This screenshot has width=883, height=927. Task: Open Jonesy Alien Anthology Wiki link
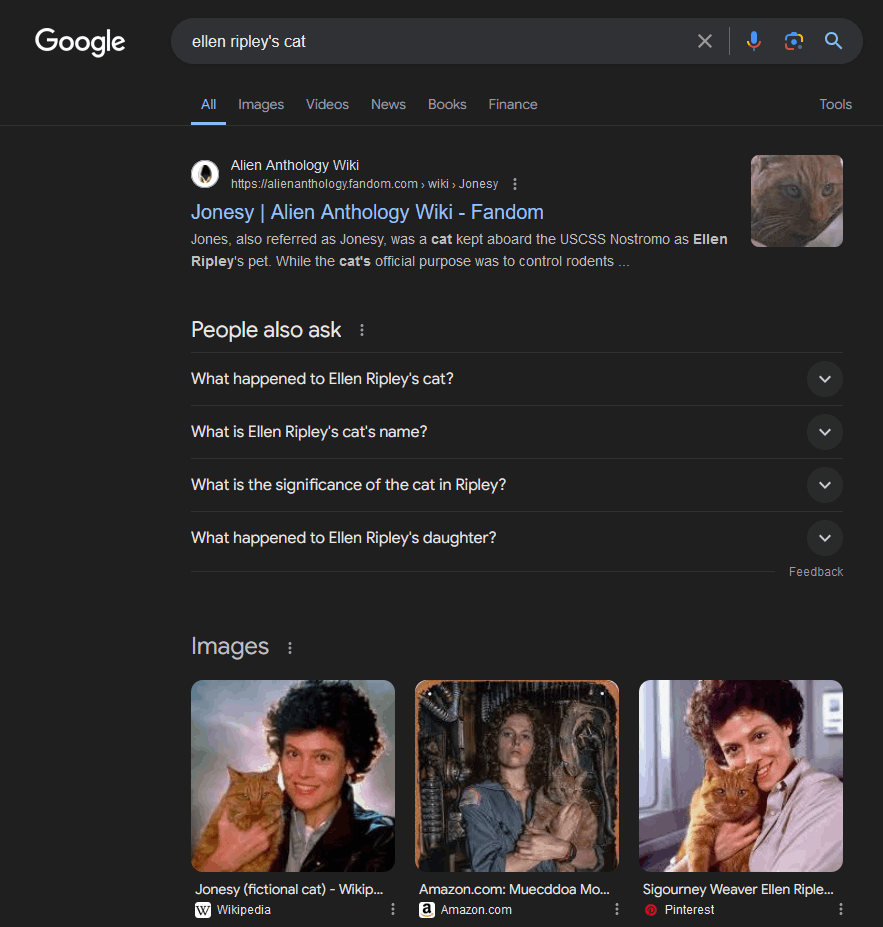tap(367, 212)
